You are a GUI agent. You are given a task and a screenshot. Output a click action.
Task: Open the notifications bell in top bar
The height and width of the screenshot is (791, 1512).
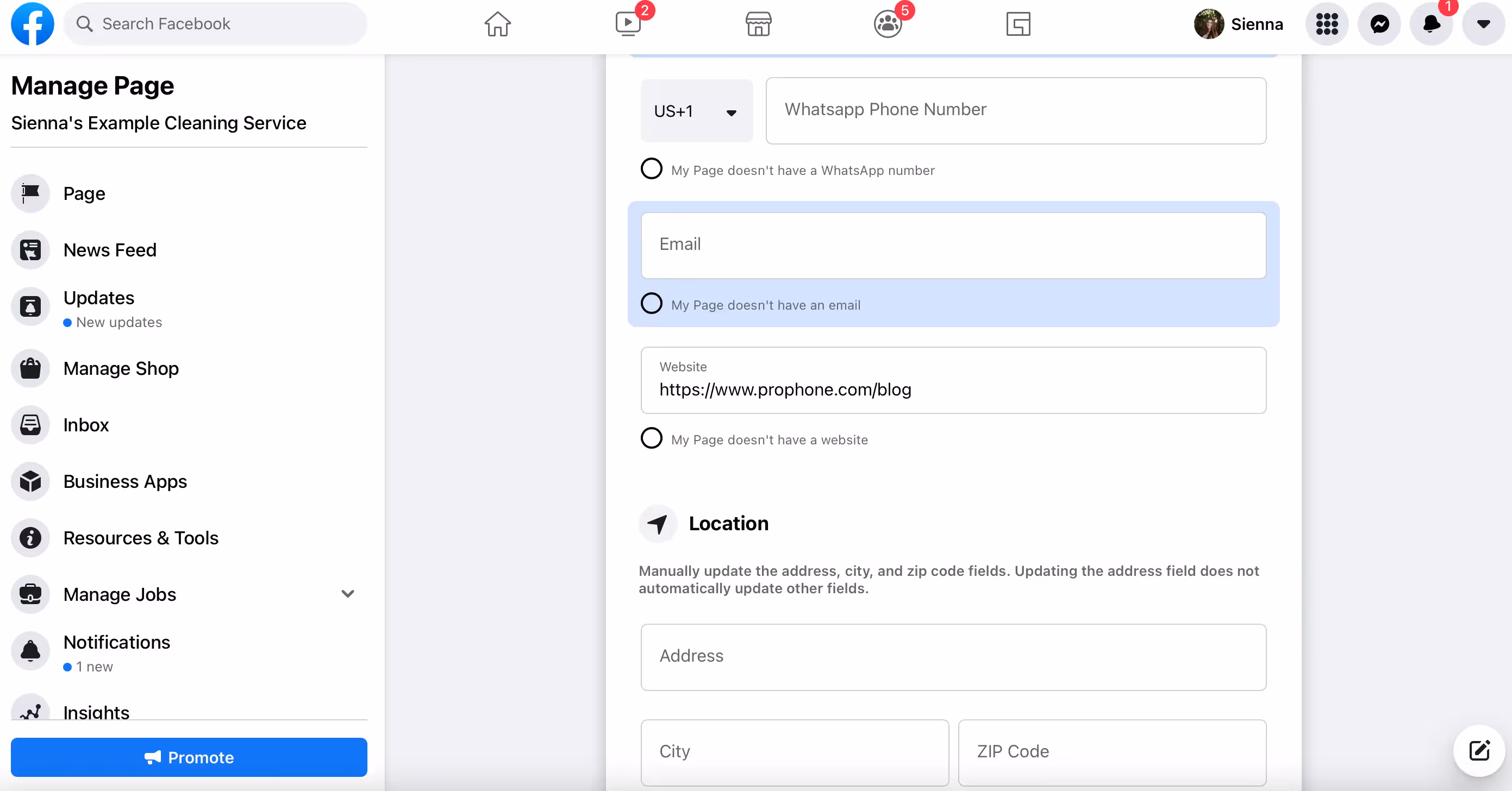tap(1432, 24)
